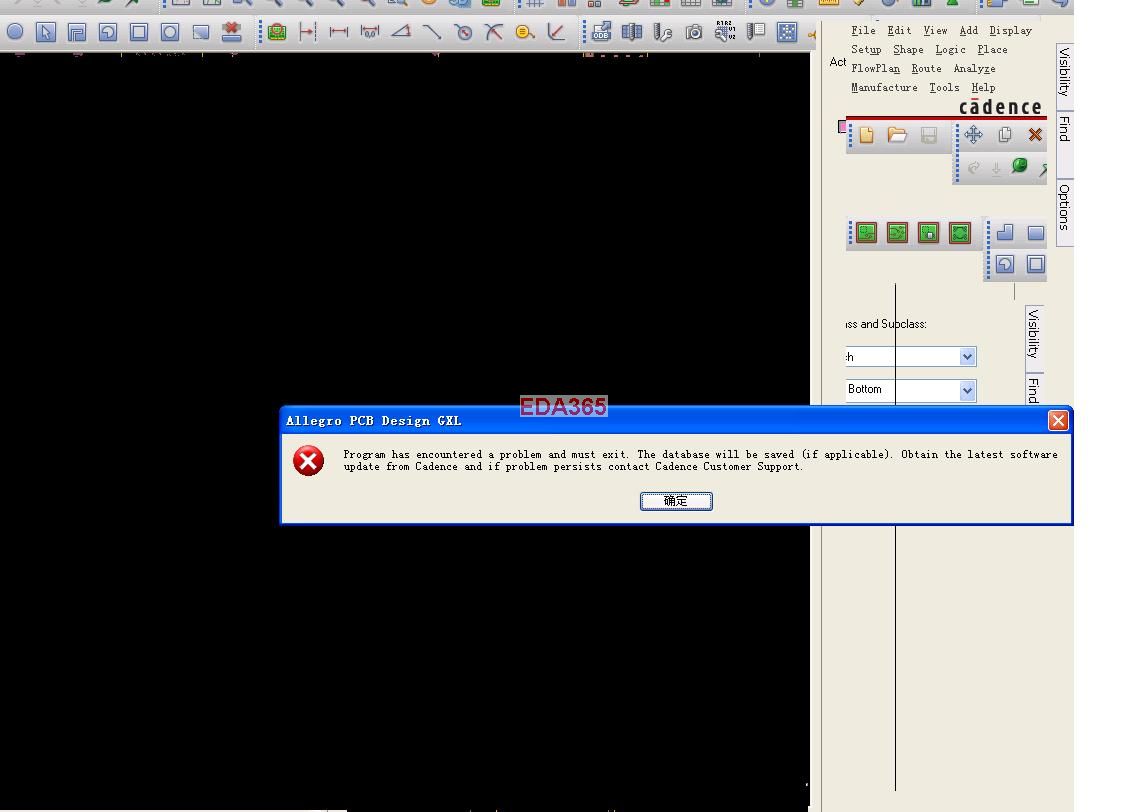Click the ODB export icon
Viewport: 1129px width, 812px height.
[x=601, y=32]
